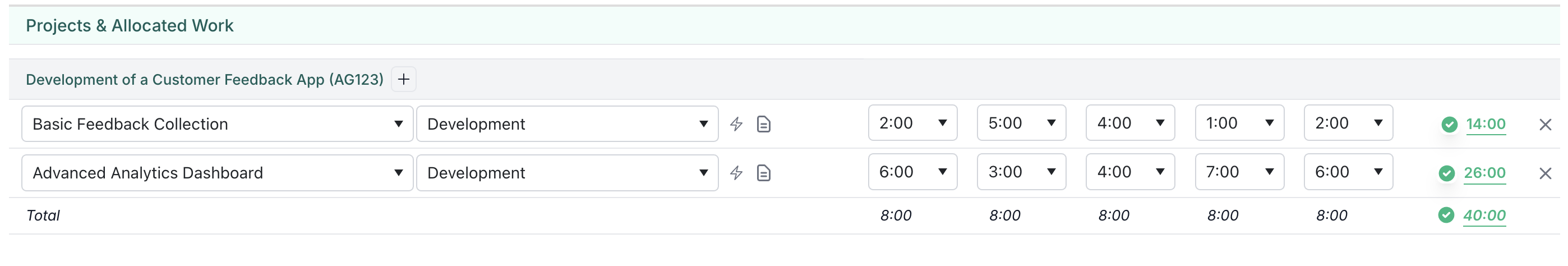Remove the Advanced Analytics Dashboard row

pos(1545,173)
